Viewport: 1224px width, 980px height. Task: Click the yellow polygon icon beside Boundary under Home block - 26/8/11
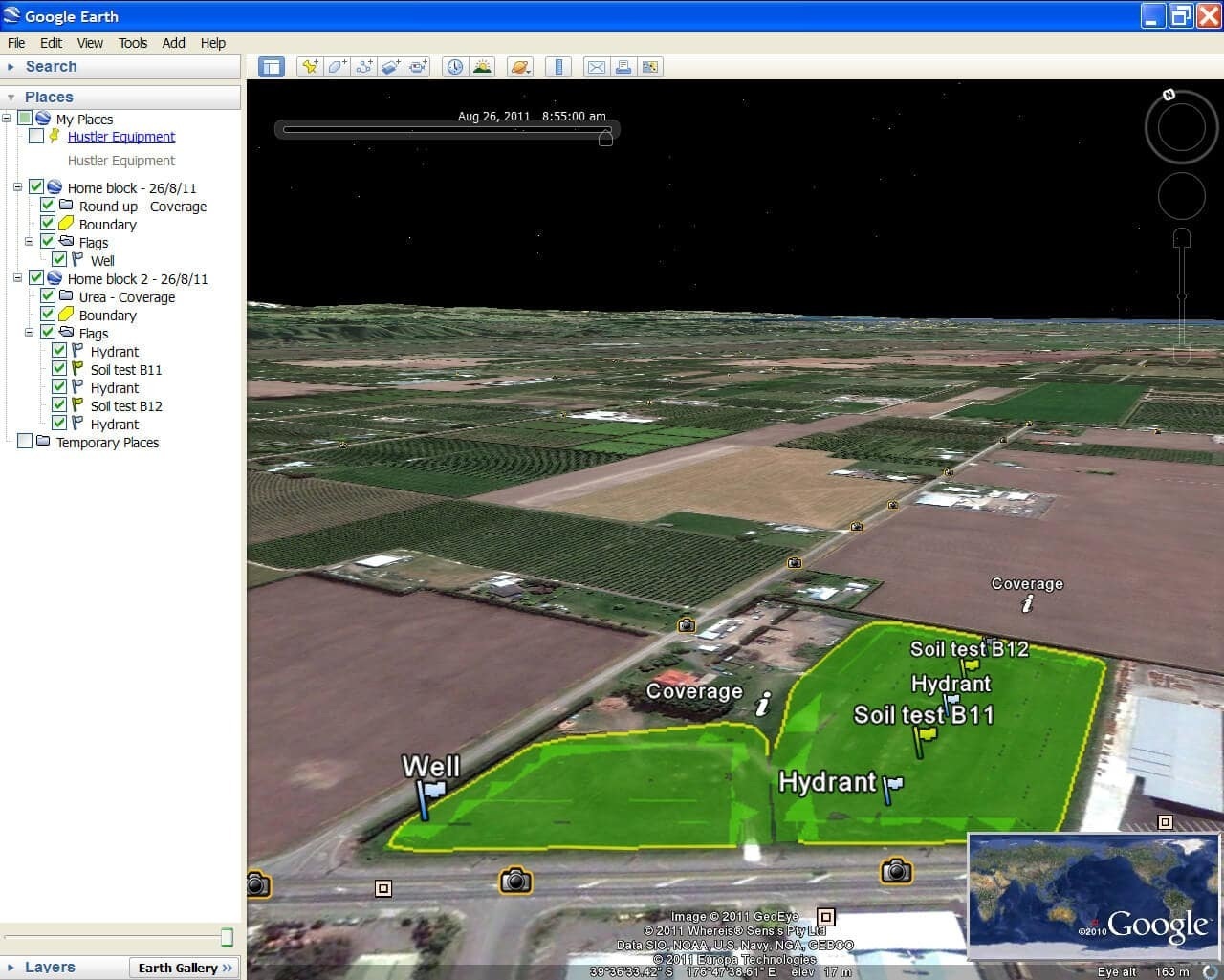tap(66, 224)
